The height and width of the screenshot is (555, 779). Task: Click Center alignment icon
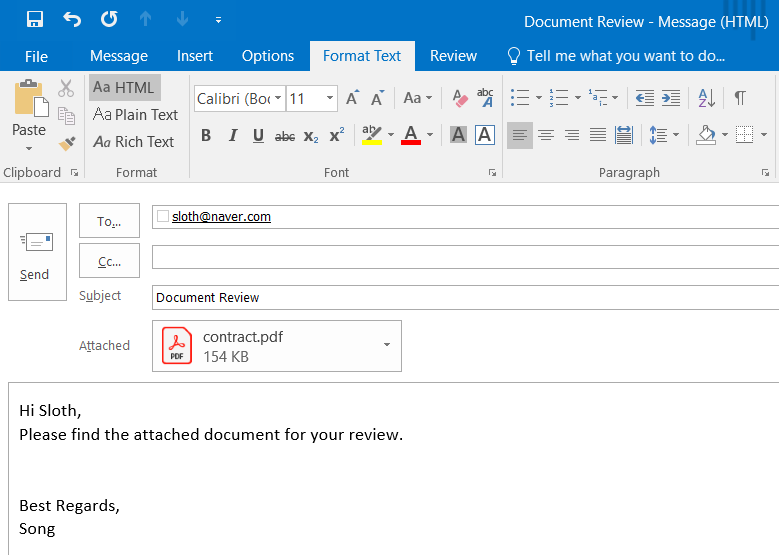click(x=546, y=135)
